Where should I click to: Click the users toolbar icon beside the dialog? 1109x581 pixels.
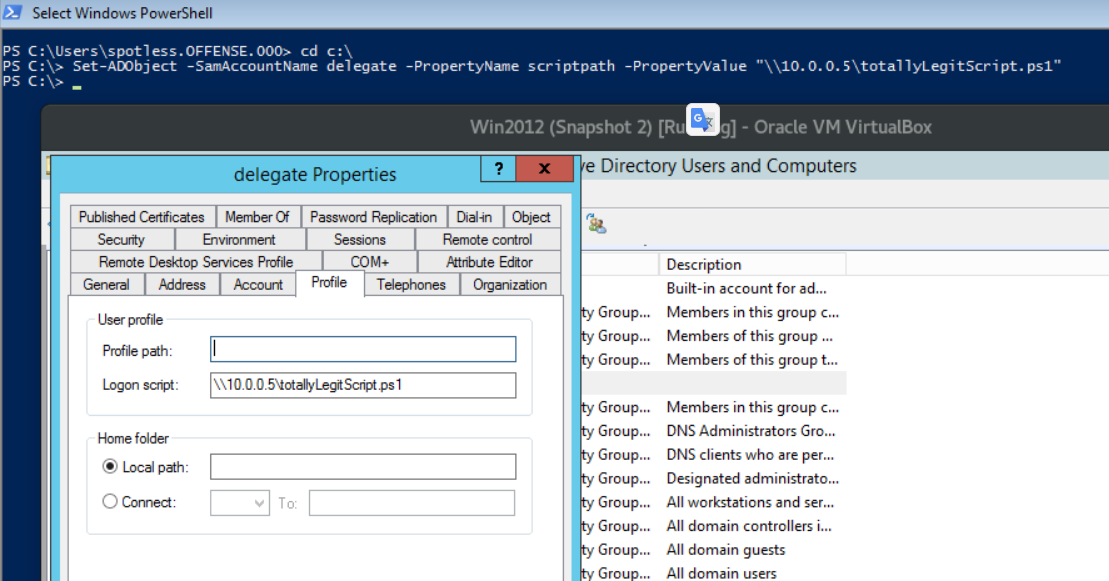click(597, 224)
